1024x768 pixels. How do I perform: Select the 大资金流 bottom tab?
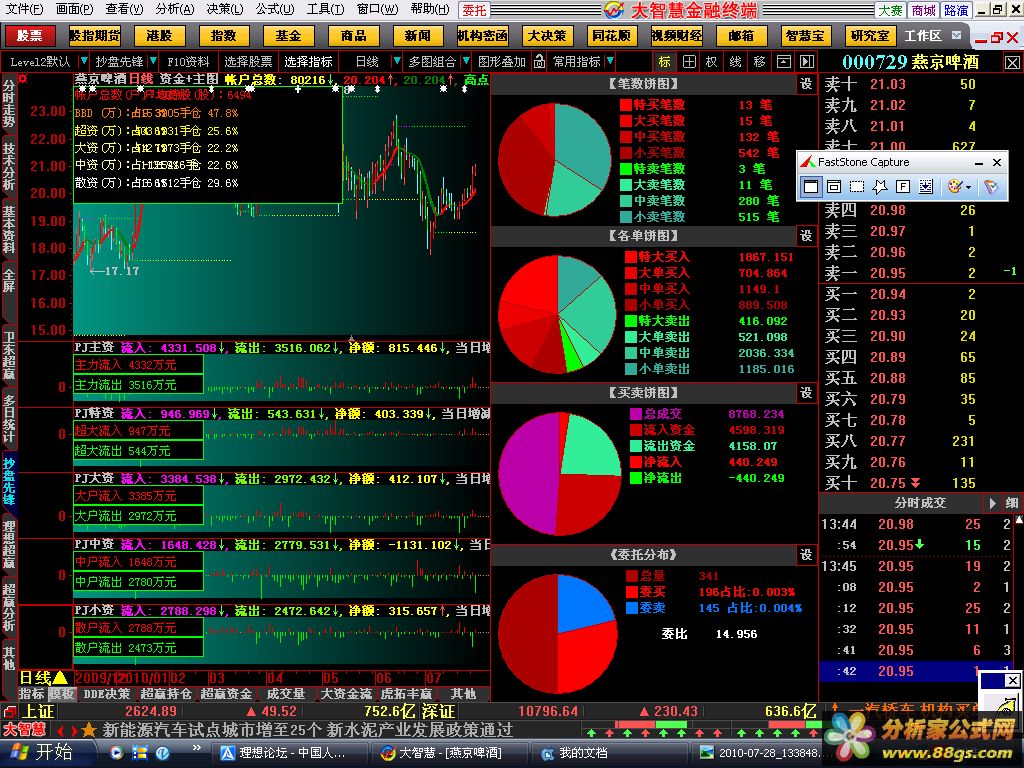pyautogui.click(x=346, y=694)
